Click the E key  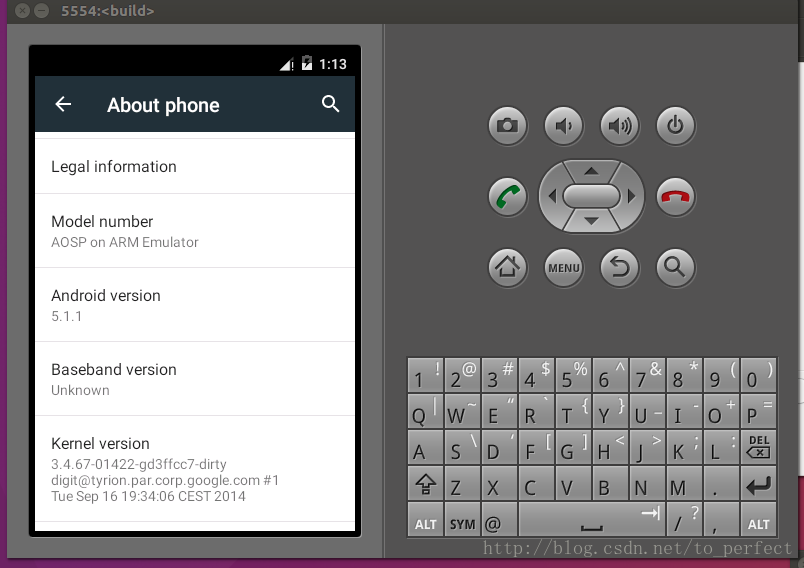tap(499, 412)
